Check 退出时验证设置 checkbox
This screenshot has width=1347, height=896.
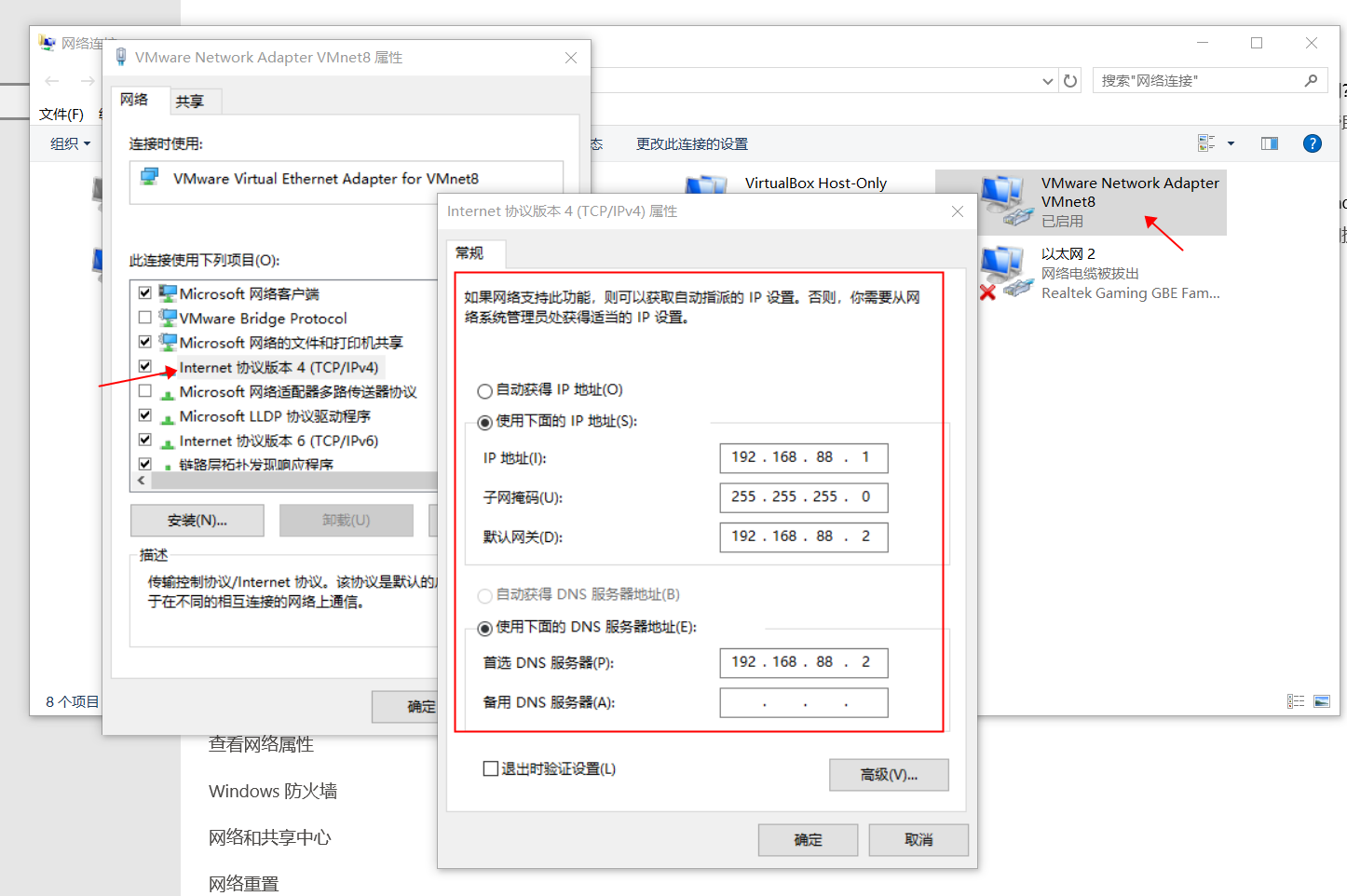(x=491, y=768)
